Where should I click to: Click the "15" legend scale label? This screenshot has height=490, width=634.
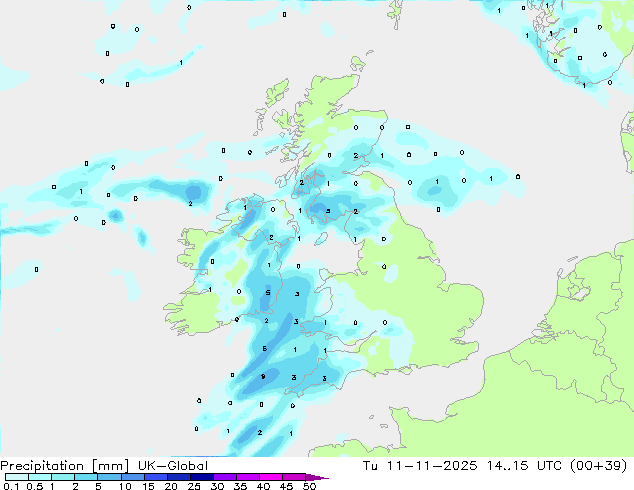pyautogui.click(x=148, y=486)
